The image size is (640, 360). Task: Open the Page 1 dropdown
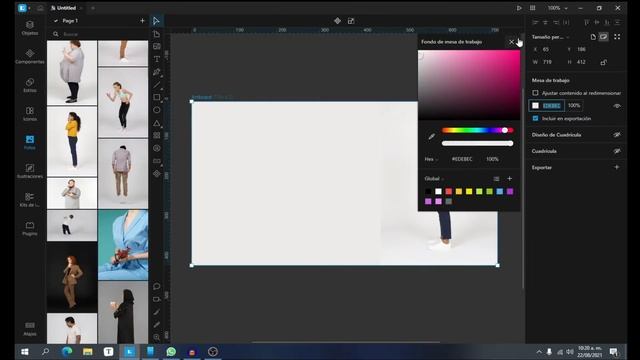pos(70,21)
